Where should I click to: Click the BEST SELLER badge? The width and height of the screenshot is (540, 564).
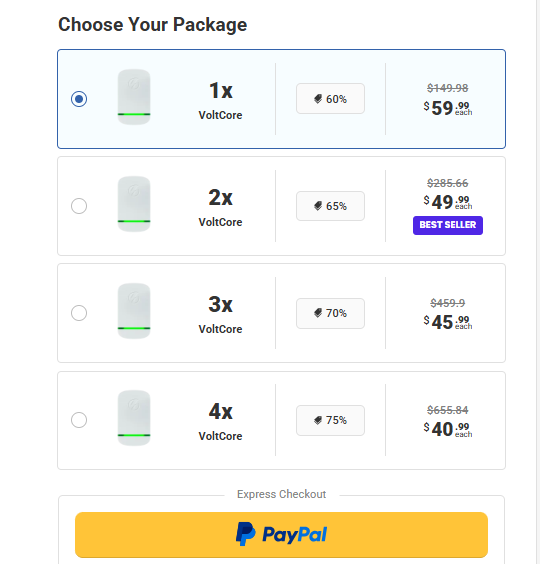(448, 225)
